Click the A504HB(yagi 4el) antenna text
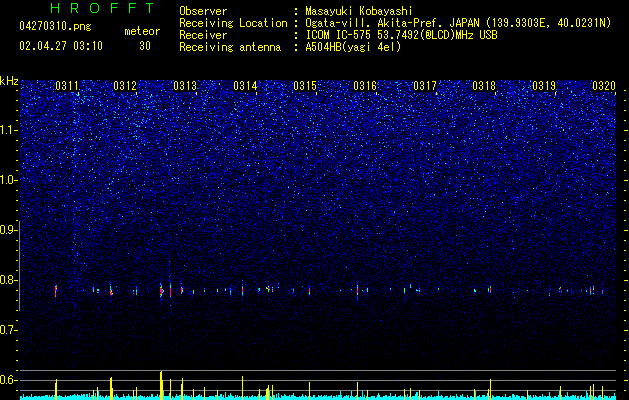 (353, 47)
